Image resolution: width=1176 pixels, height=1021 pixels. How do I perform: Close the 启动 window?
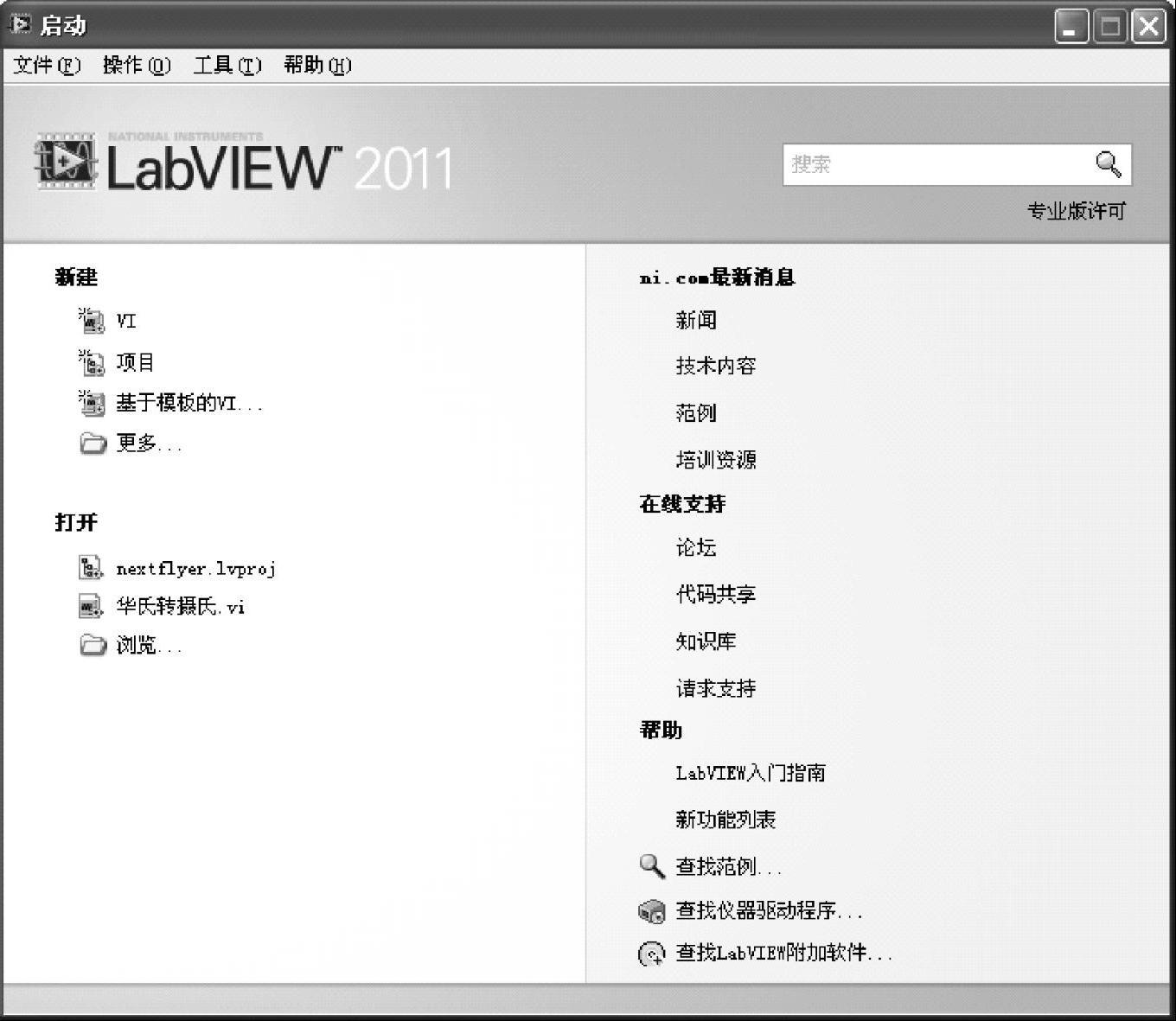(1149, 26)
